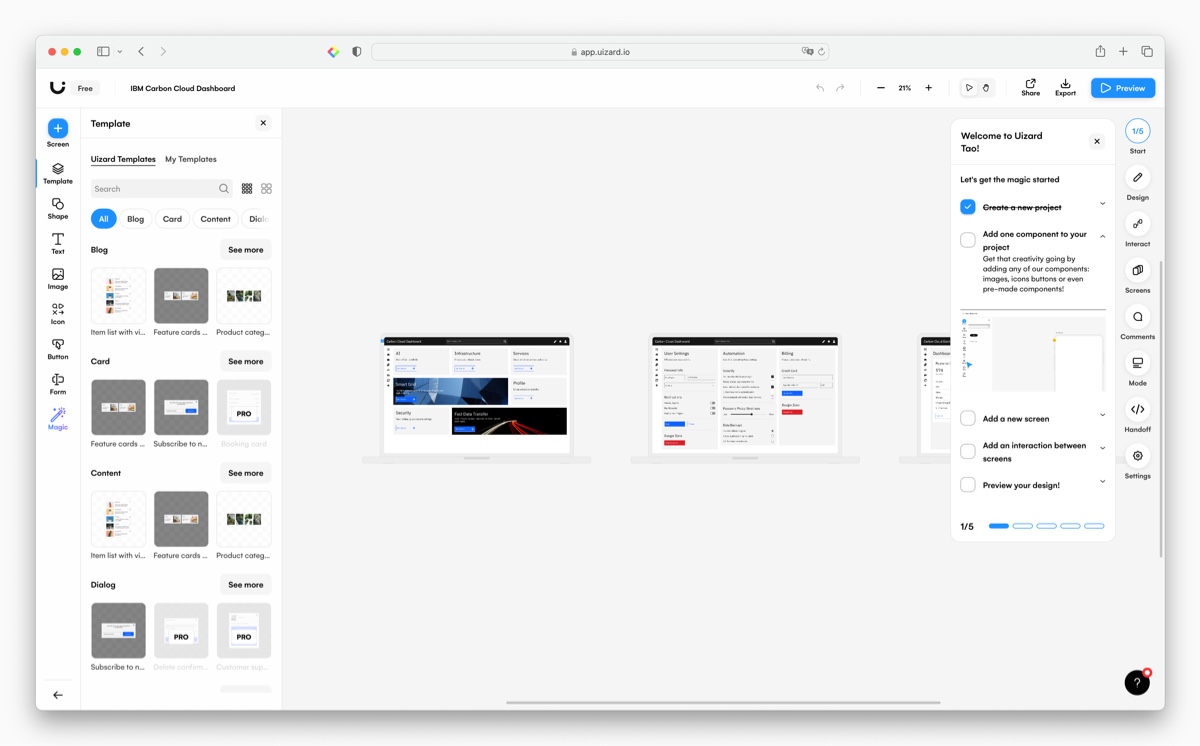Open the Magic tool
The height and width of the screenshot is (746, 1200).
point(58,418)
